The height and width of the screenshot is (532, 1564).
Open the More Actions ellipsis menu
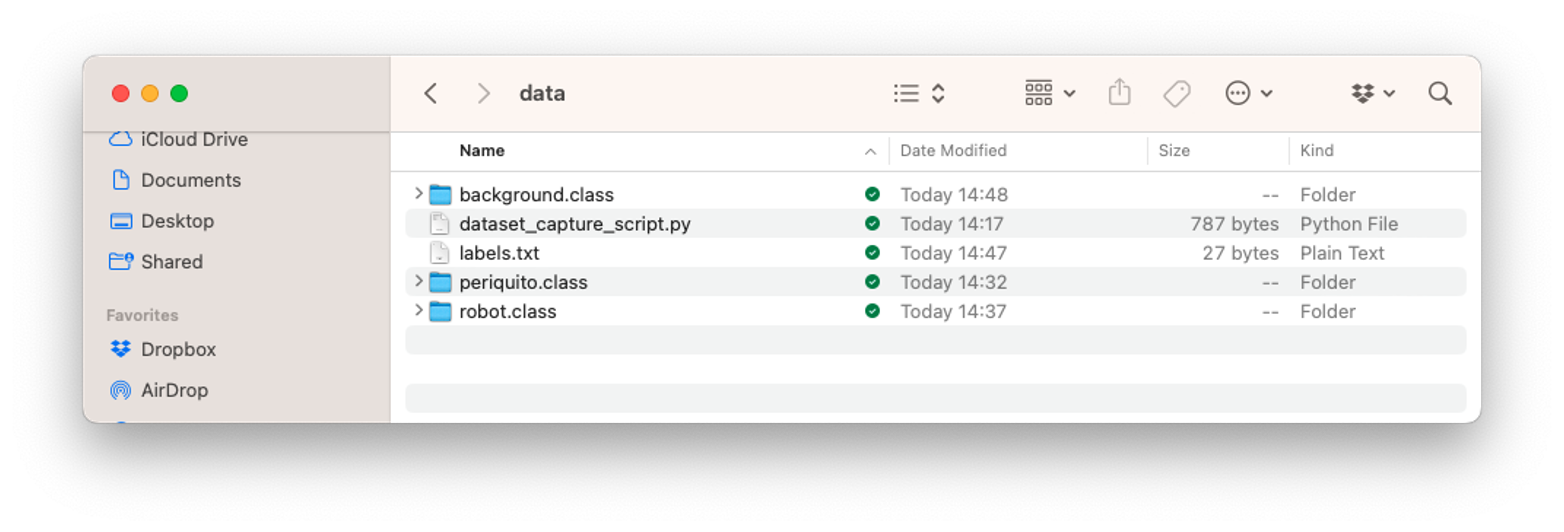pos(1249,93)
